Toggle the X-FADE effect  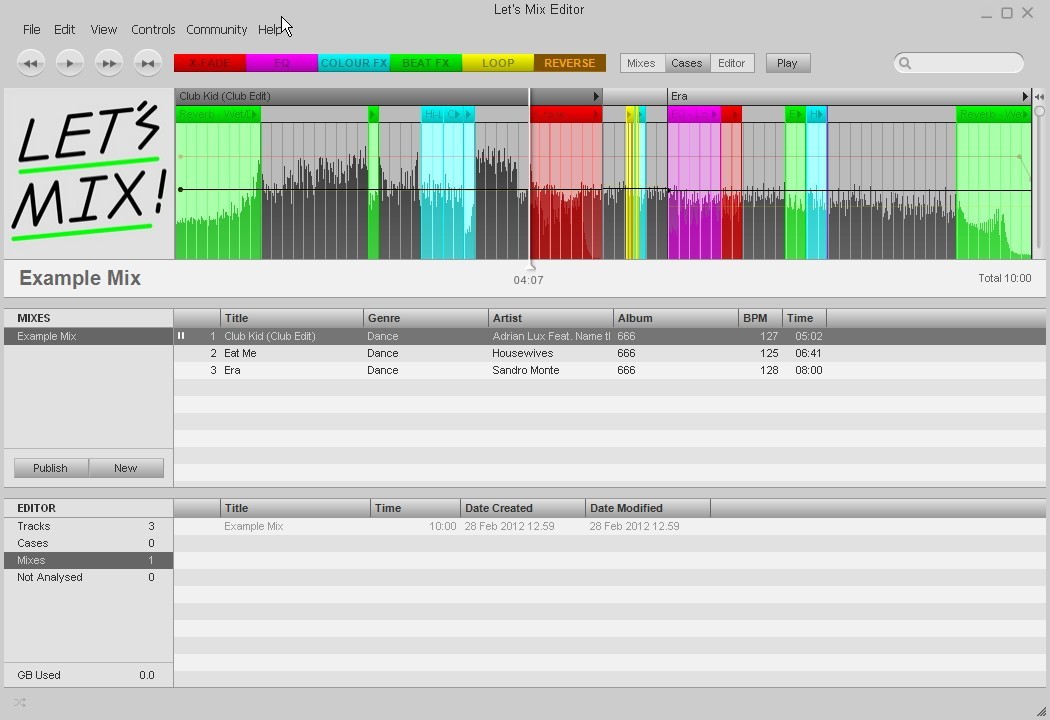click(x=209, y=62)
